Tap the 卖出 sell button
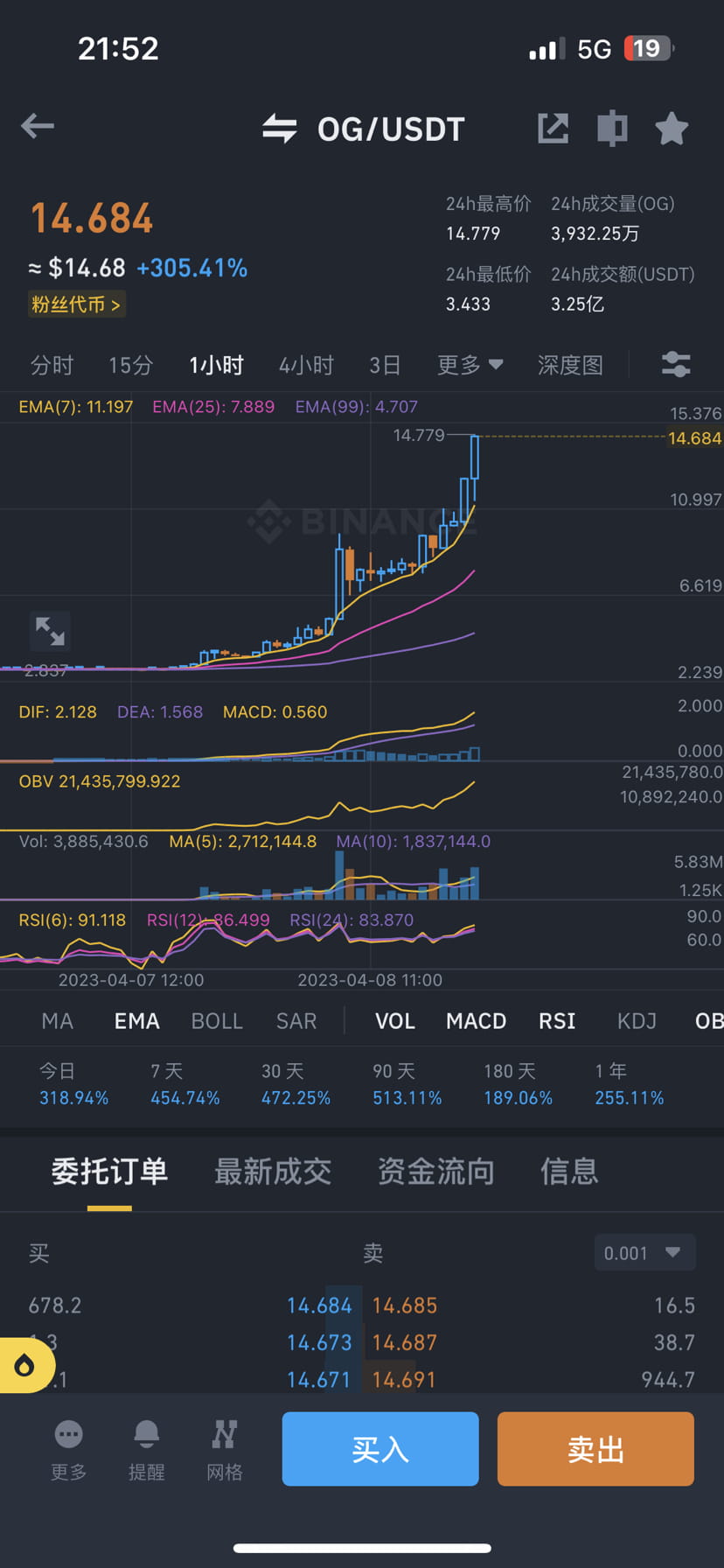The image size is (724, 1568). (595, 1449)
